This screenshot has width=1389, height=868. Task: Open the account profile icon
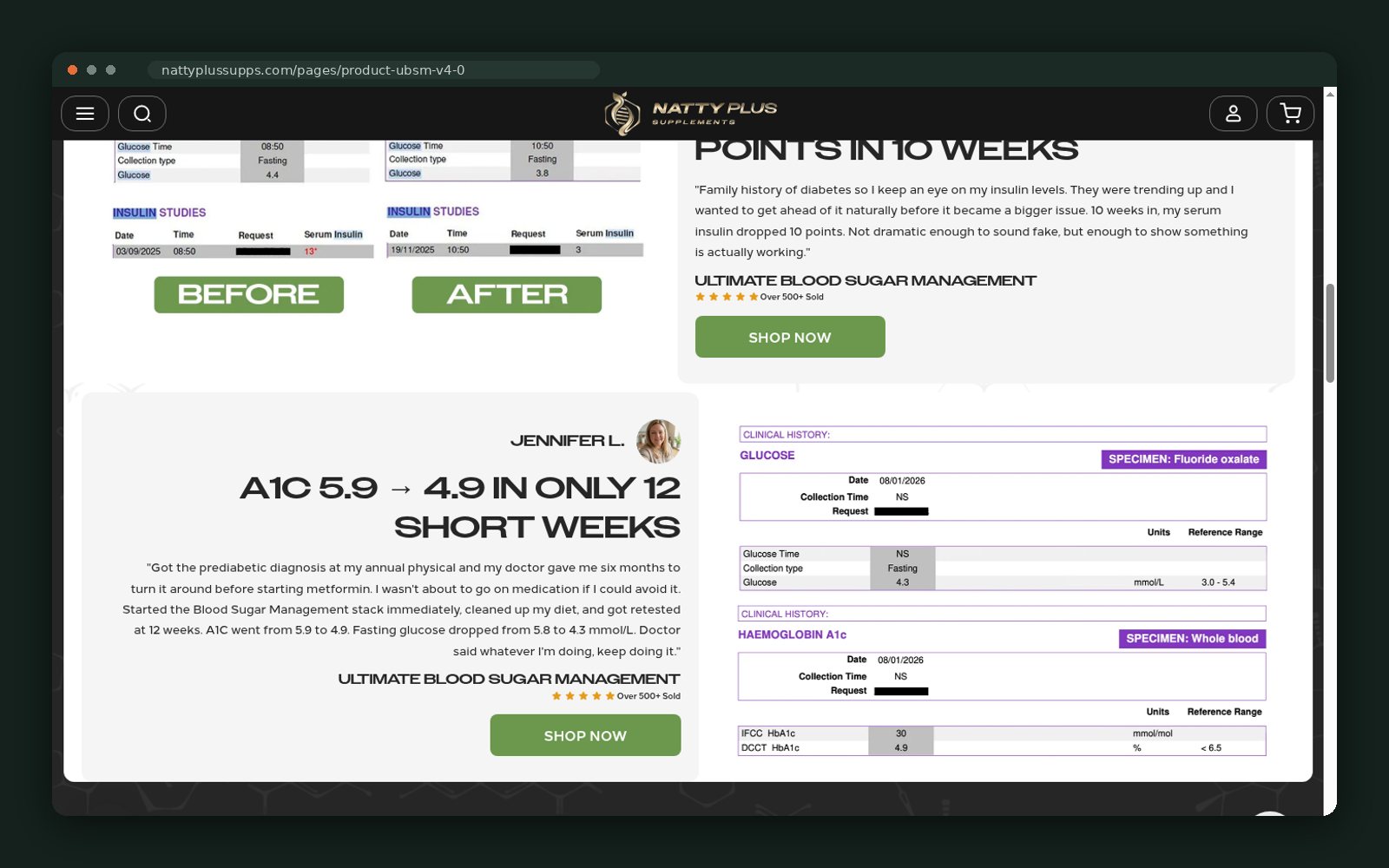(1233, 114)
